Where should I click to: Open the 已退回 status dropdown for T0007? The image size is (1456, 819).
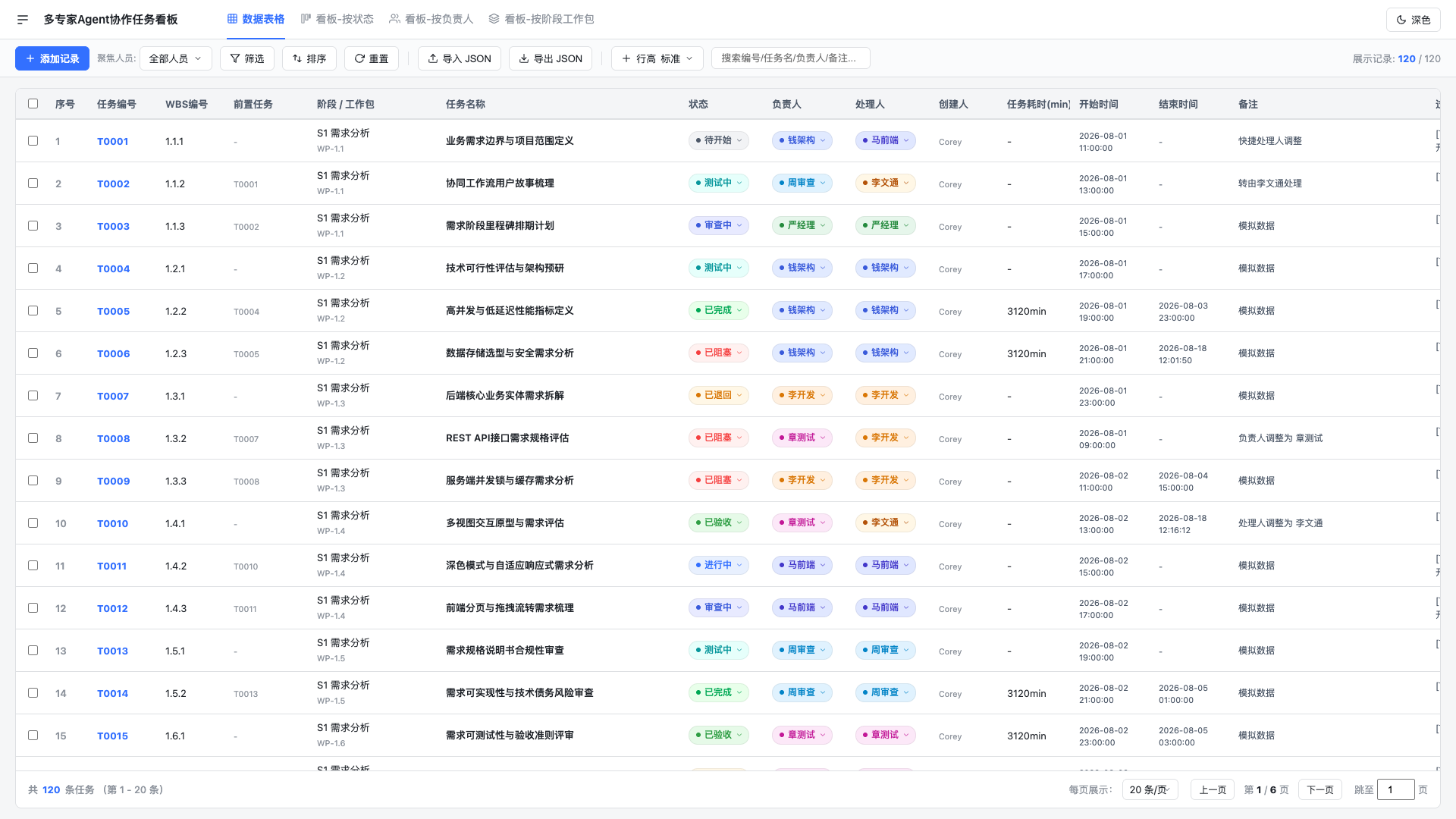point(719,395)
